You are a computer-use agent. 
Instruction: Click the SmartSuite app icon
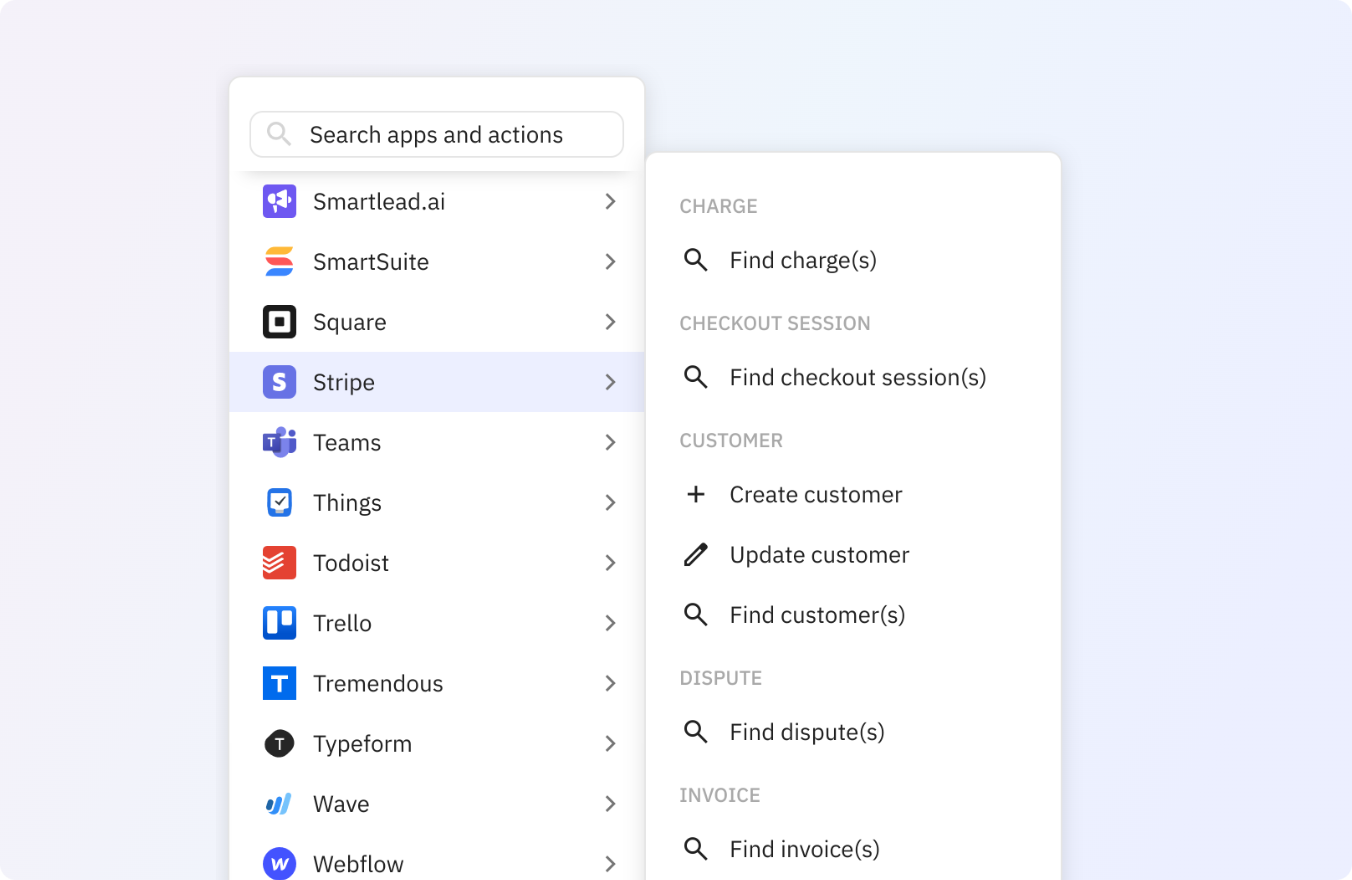[279, 262]
